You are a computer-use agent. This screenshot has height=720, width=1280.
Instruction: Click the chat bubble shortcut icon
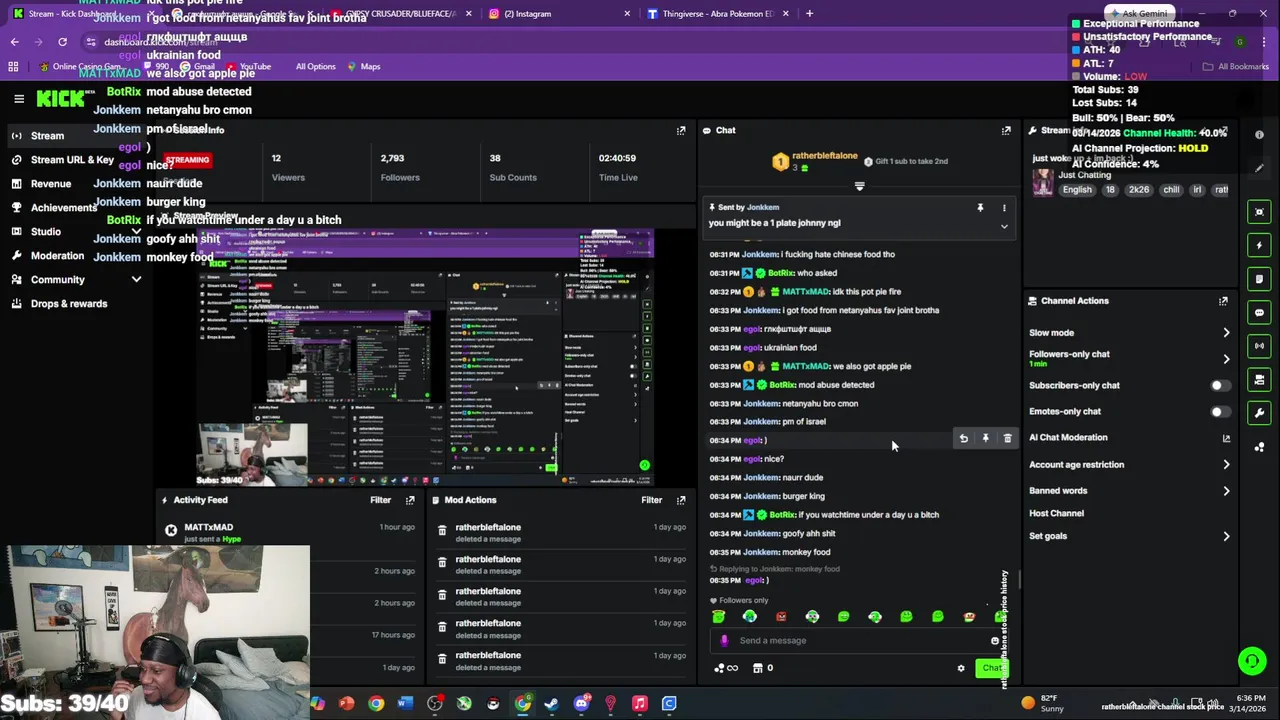pyautogui.click(x=1259, y=312)
